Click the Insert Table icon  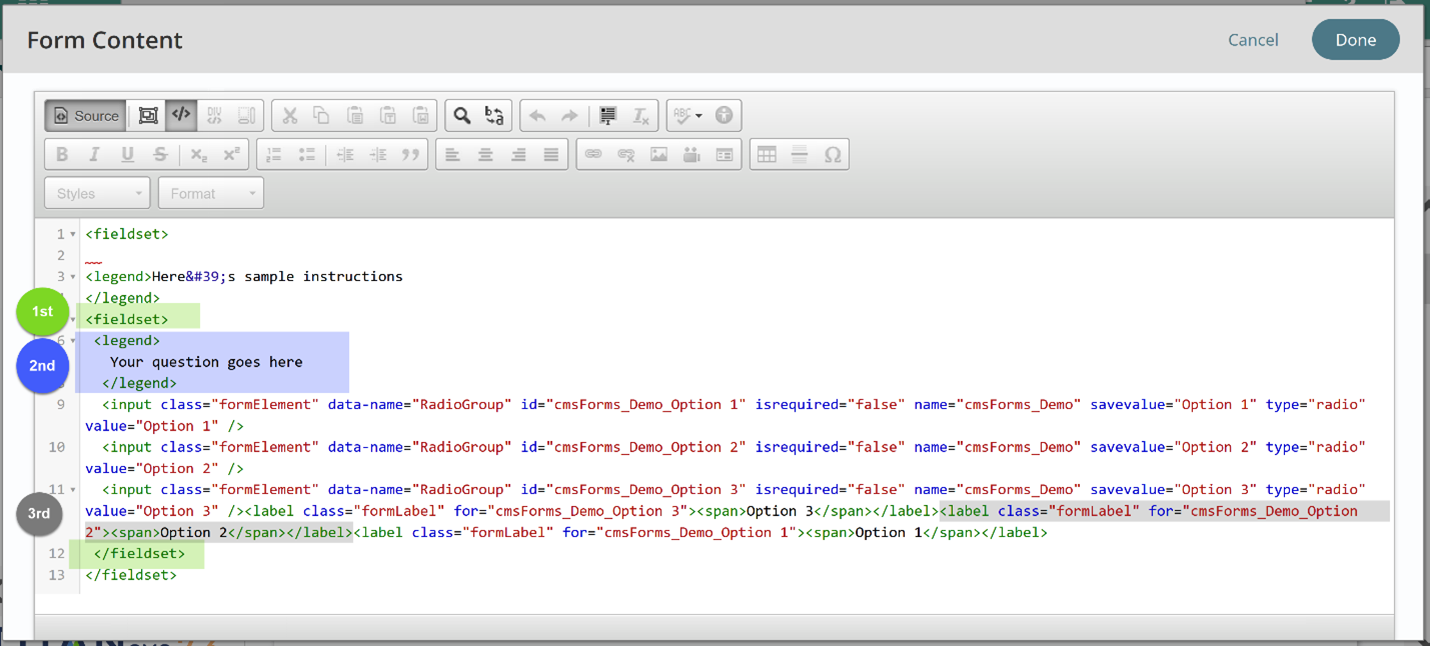[x=767, y=155]
